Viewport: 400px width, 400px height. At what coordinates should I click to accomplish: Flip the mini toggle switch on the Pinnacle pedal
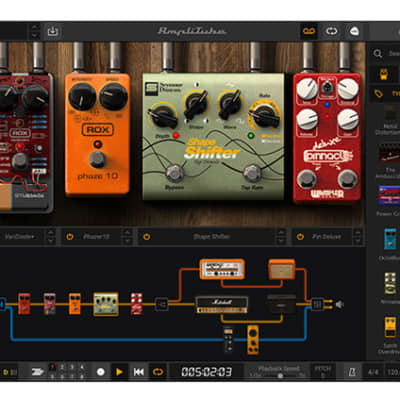tap(327, 88)
